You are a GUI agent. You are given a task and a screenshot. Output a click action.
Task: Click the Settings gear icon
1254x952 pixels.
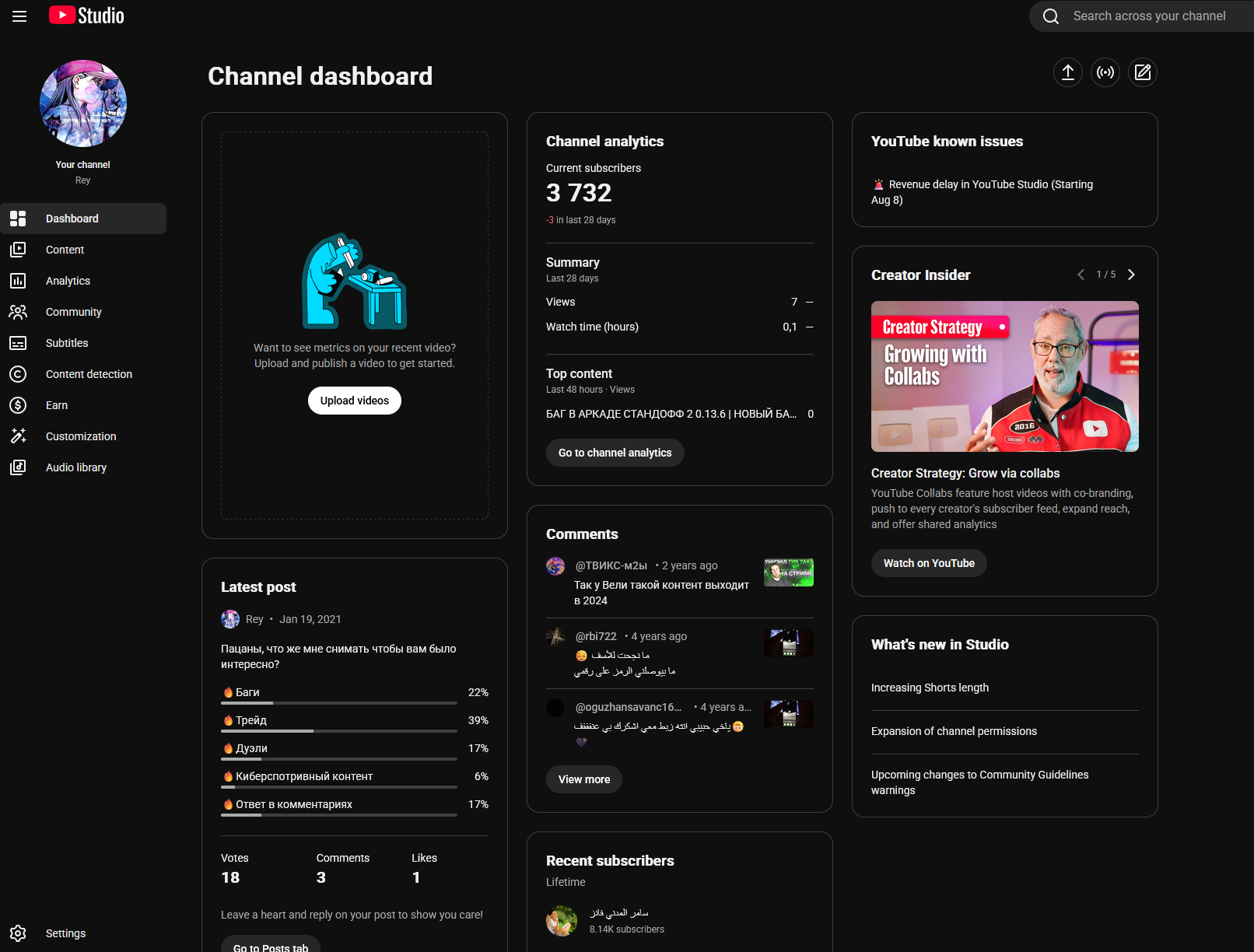pyautogui.click(x=18, y=933)
